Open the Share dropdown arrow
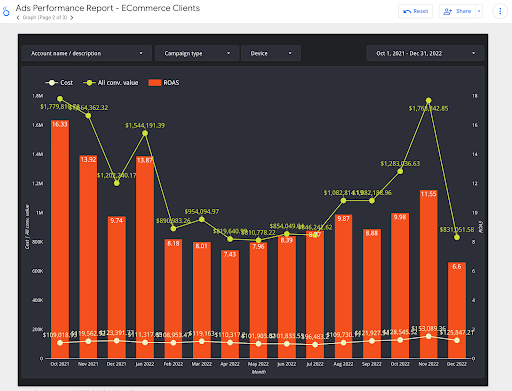The image size is (512, 391). (479, 11)
